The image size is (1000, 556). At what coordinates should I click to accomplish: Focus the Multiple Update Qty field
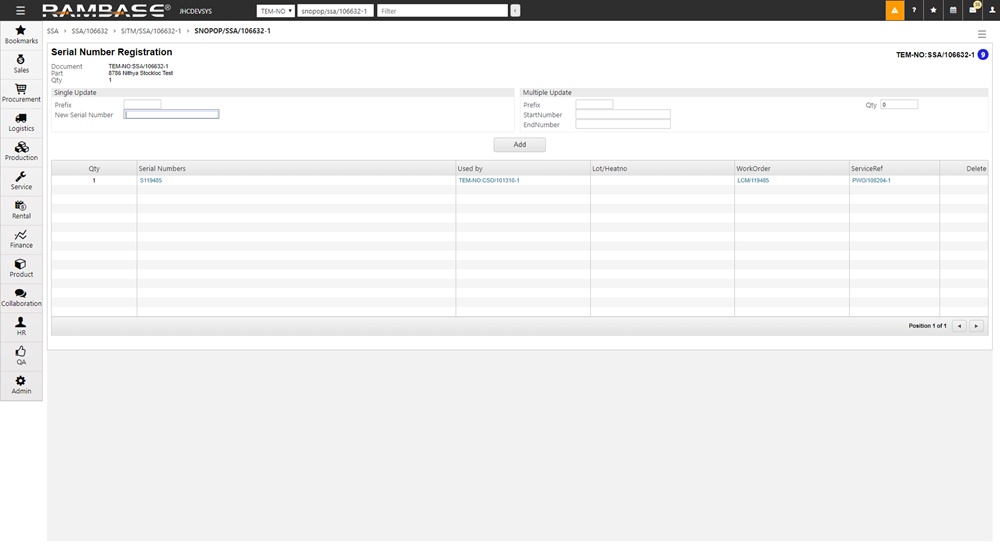click(x=899, y=104)
